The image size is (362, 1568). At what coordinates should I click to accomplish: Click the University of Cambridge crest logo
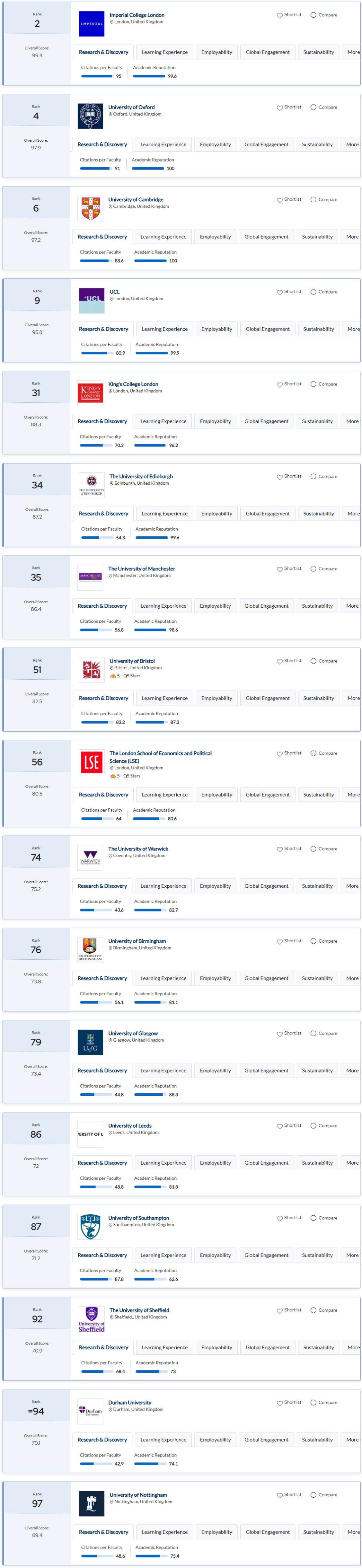[x=90, y=208]
